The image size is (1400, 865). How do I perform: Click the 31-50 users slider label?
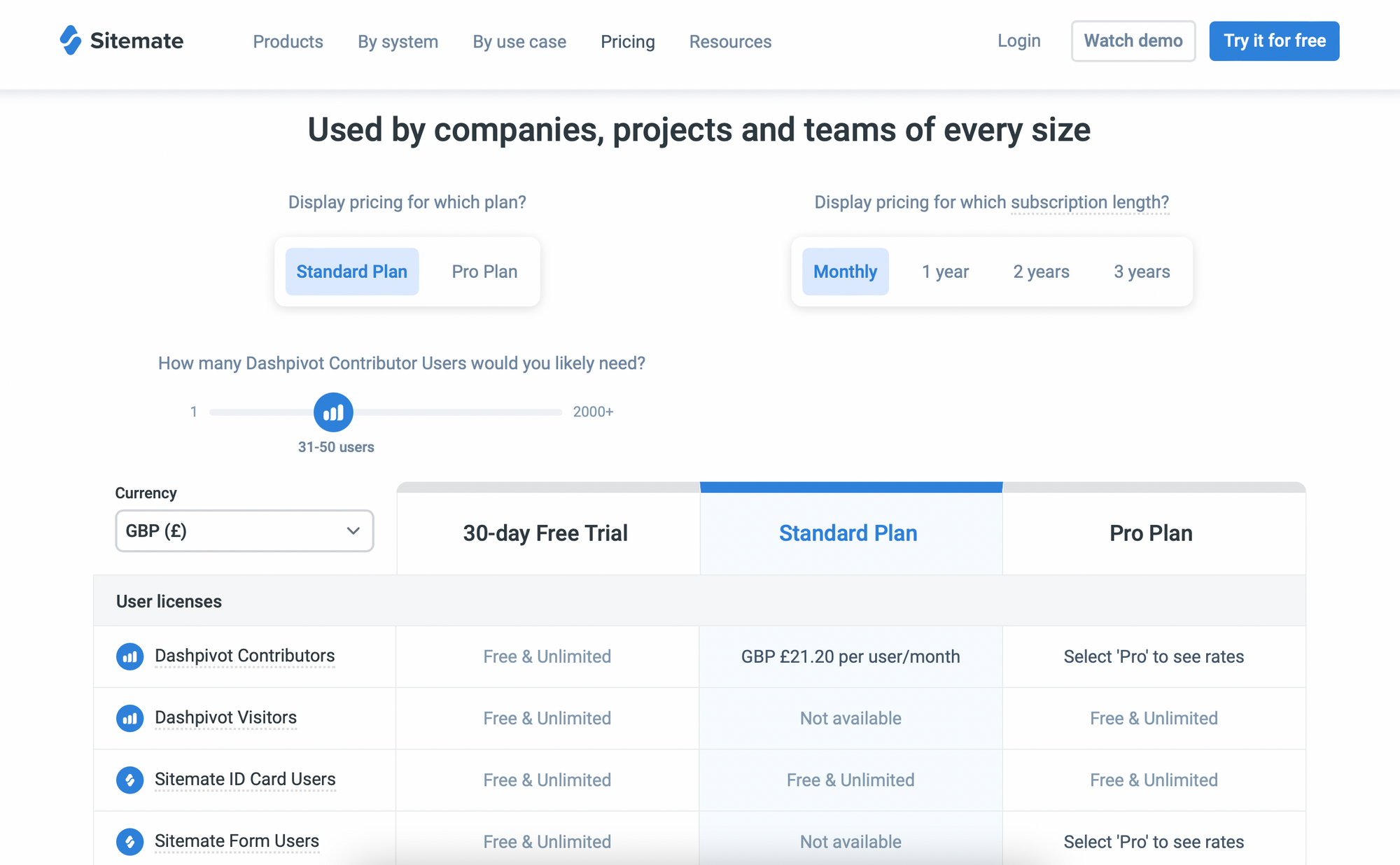tap(336, 447)
